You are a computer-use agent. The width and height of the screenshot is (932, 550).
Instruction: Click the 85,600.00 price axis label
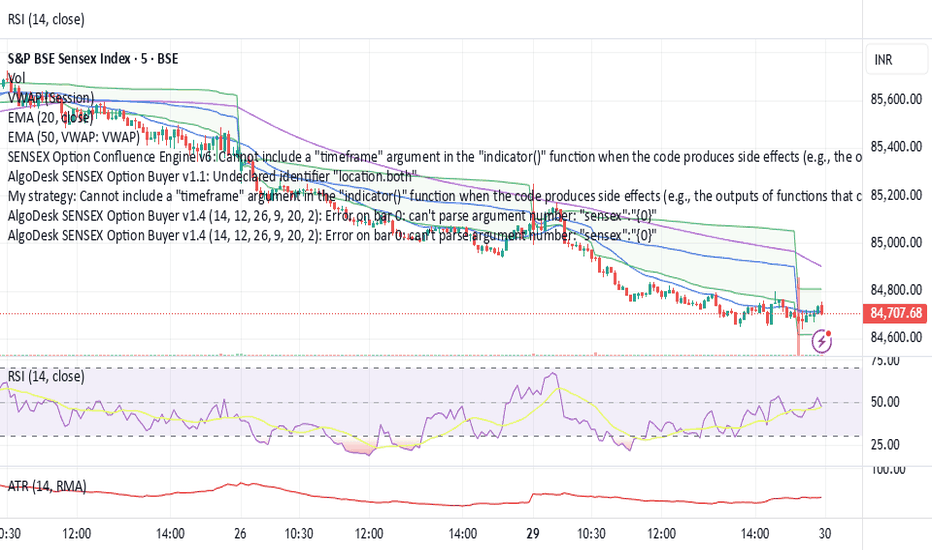[x=896, y=99]
